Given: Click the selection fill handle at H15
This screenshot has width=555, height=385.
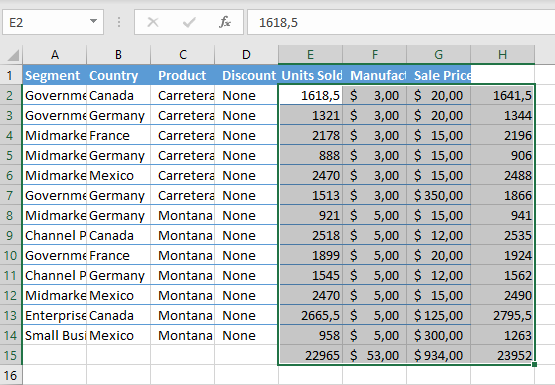Looking at the screenshot, I should pyautogui.click(x=534, y=364).
